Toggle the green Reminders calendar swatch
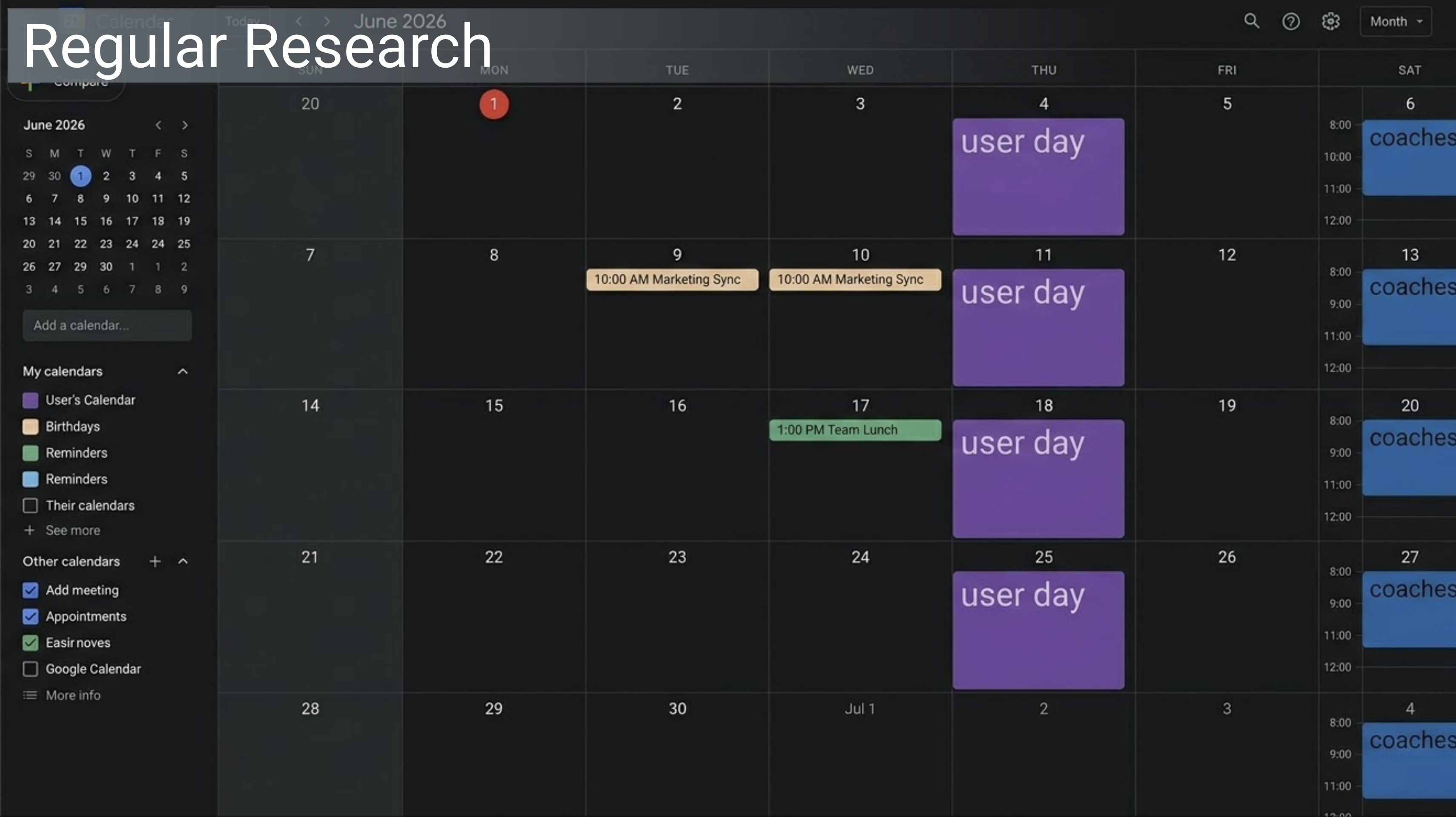Screen dimensions: 1456x817 [x=31, y=453]
